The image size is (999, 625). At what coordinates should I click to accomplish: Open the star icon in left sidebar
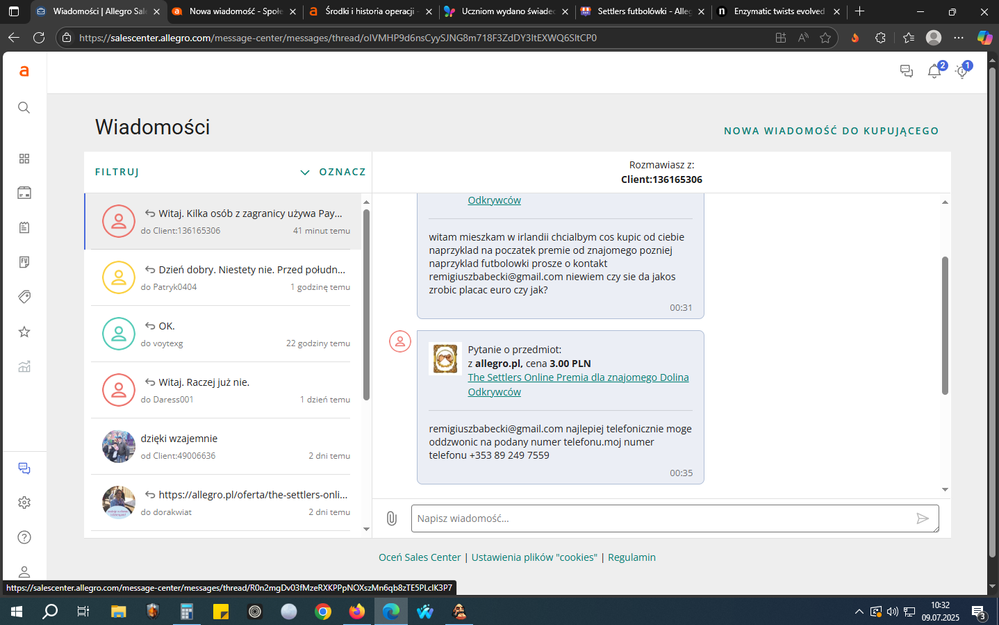coord(24,332)
